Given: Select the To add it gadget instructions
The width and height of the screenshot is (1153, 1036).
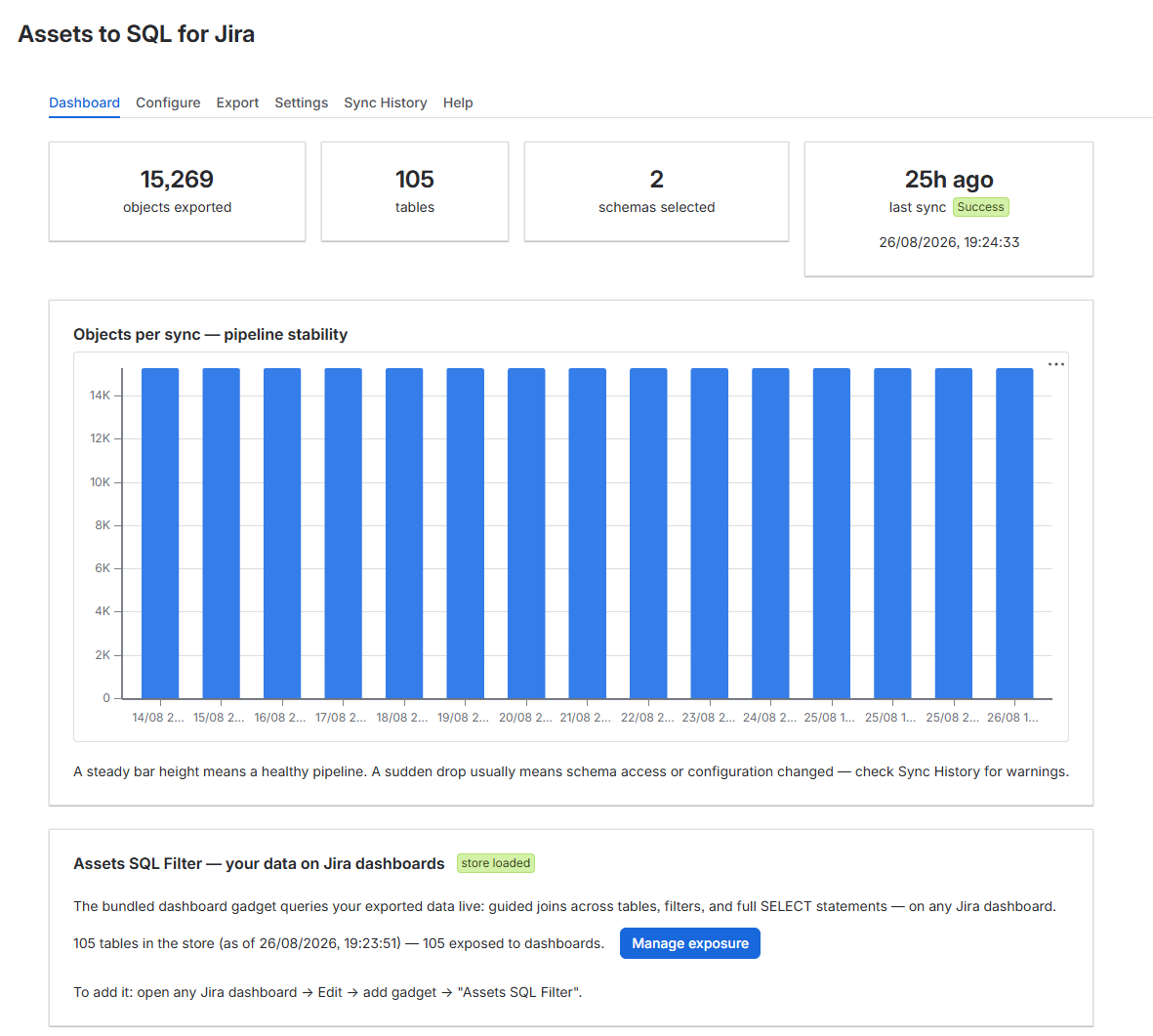Looking at the screenshot, I should (x=328, y=993).
